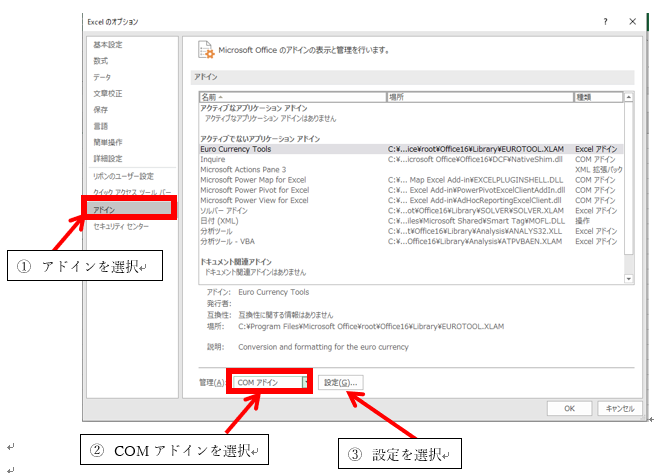
Task: Click the NativeShim.dll path cell
Action: point(475,159)
